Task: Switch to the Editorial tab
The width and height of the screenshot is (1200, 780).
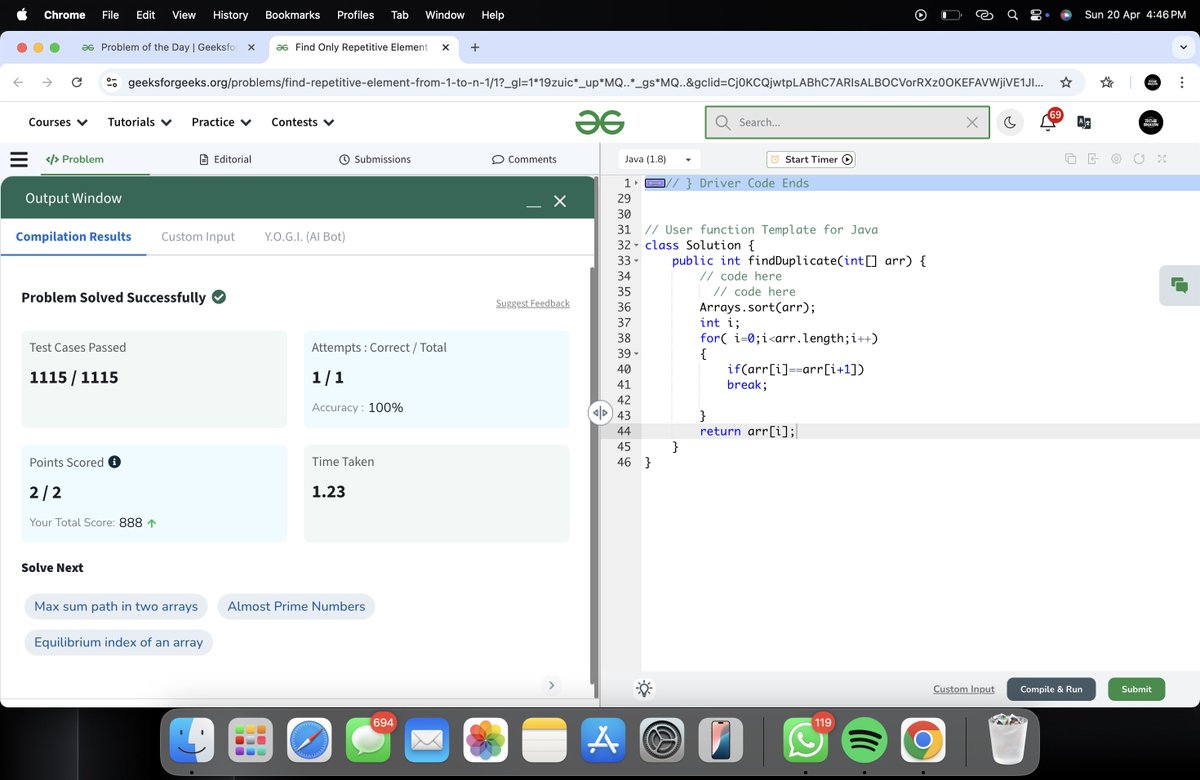Action: point(225,159)
